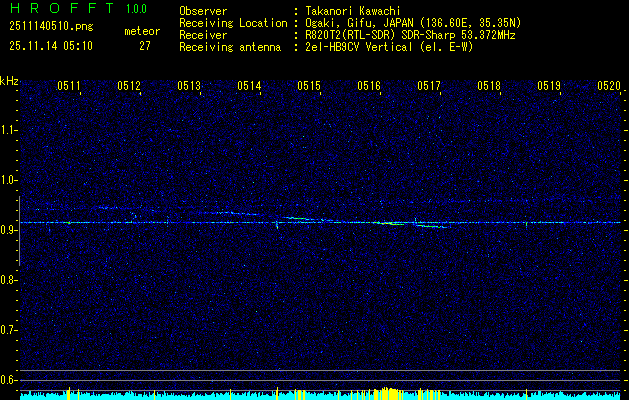629x400 pixels.
Task: Click the yellow signal peak in bottom strip
Action: tap(385, 394)
